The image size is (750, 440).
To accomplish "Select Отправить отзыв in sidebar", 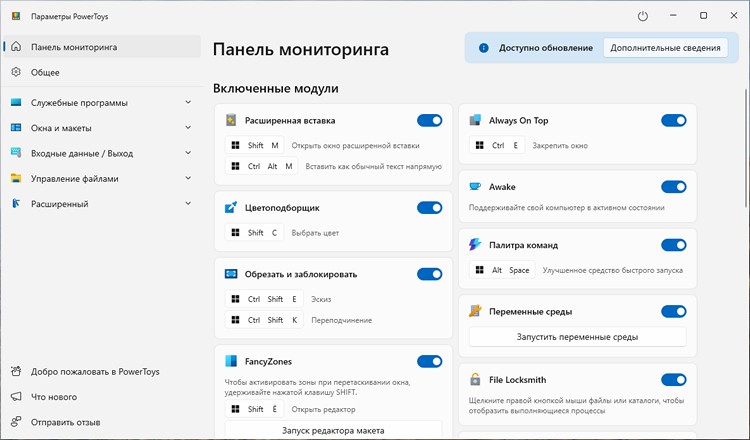I will [x=102, y=422].
